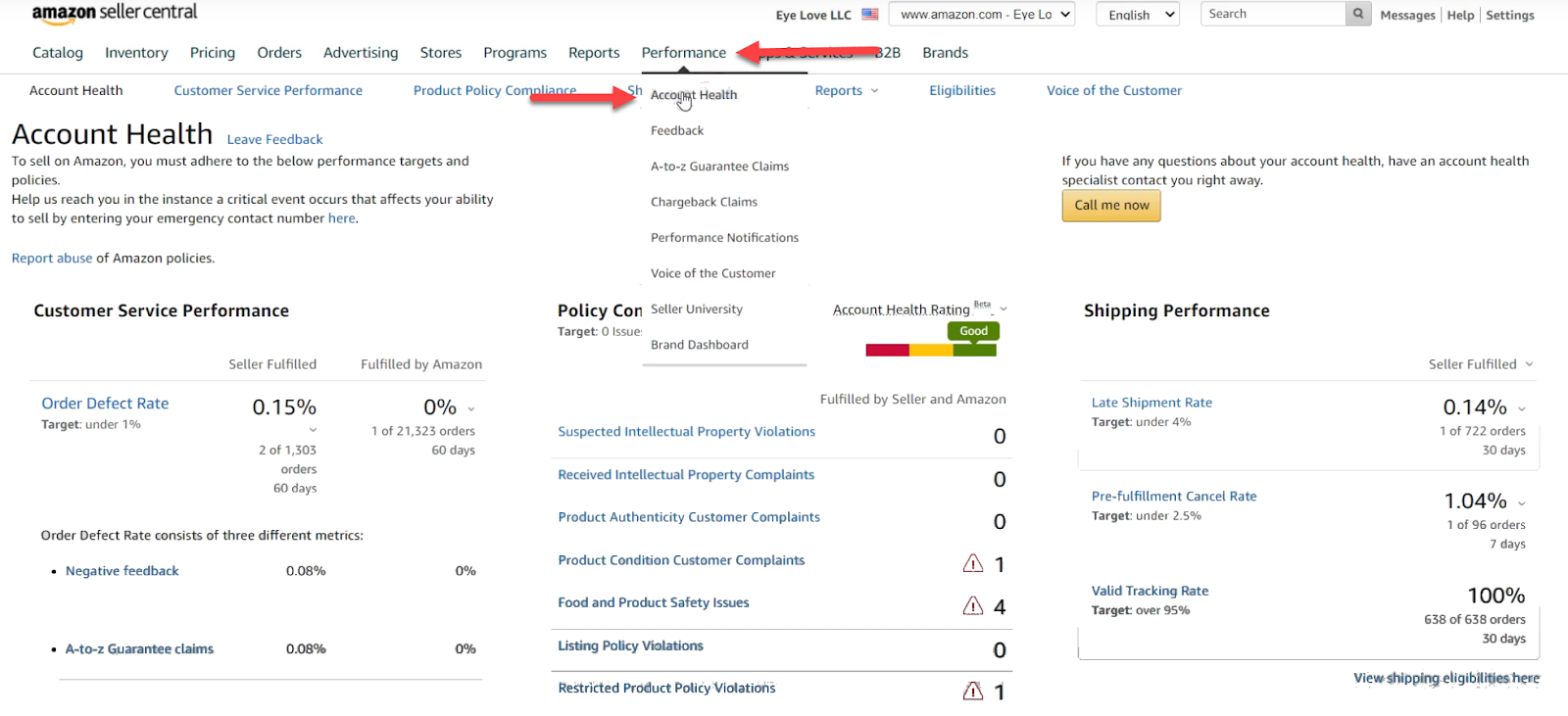The image size is (1568, 716).
Task: Select Chargeback Claims in dropdown
Action: (x=704, y=202)
